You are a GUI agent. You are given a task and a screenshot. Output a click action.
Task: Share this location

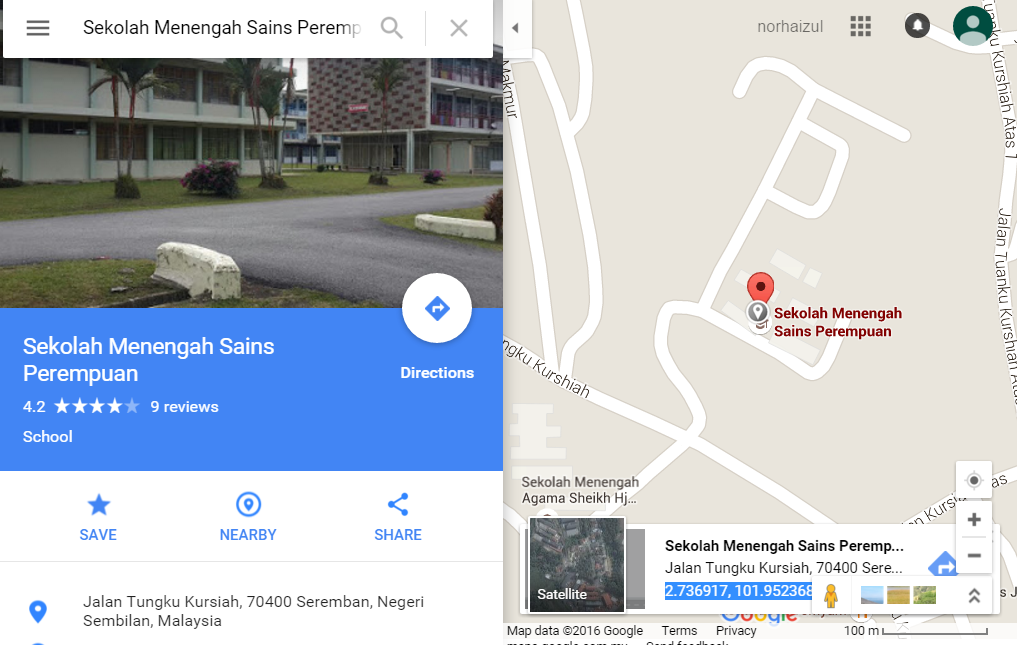tap(398, 517)
